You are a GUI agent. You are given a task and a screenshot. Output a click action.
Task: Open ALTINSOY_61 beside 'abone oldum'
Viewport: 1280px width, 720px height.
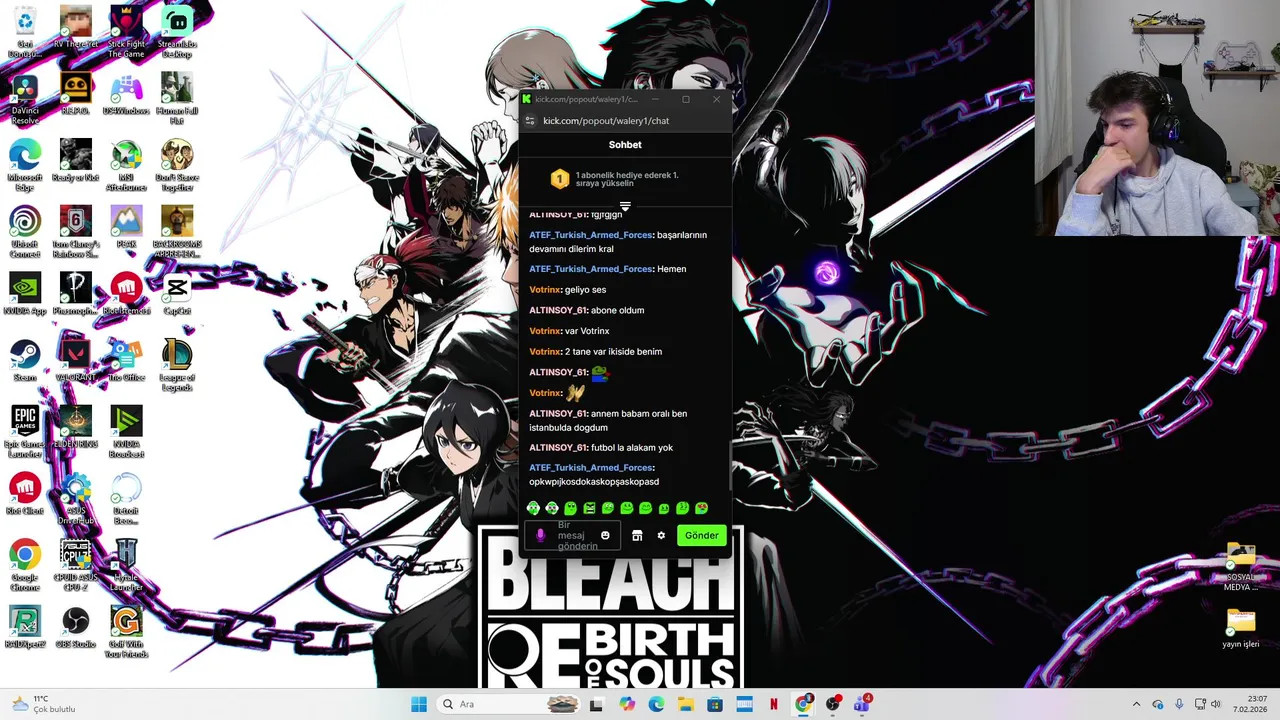coord(557,310)
